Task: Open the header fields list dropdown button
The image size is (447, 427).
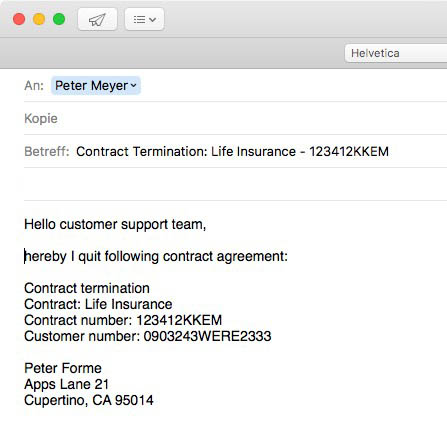Action: click(144, 19)
